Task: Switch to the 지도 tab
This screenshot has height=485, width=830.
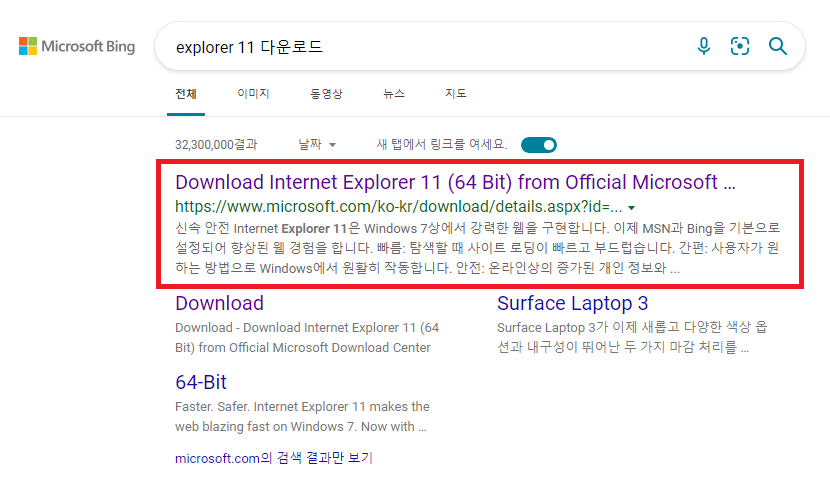Action: pyautogui.click(x=455, y=94)
